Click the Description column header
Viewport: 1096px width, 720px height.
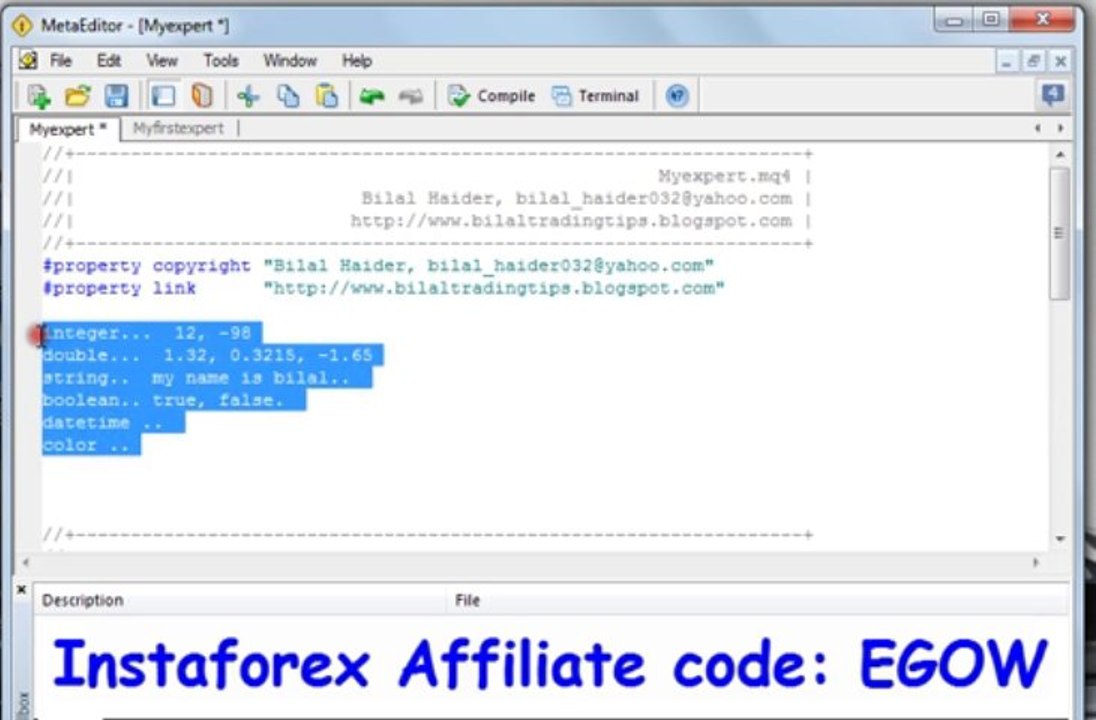[240, 600]
